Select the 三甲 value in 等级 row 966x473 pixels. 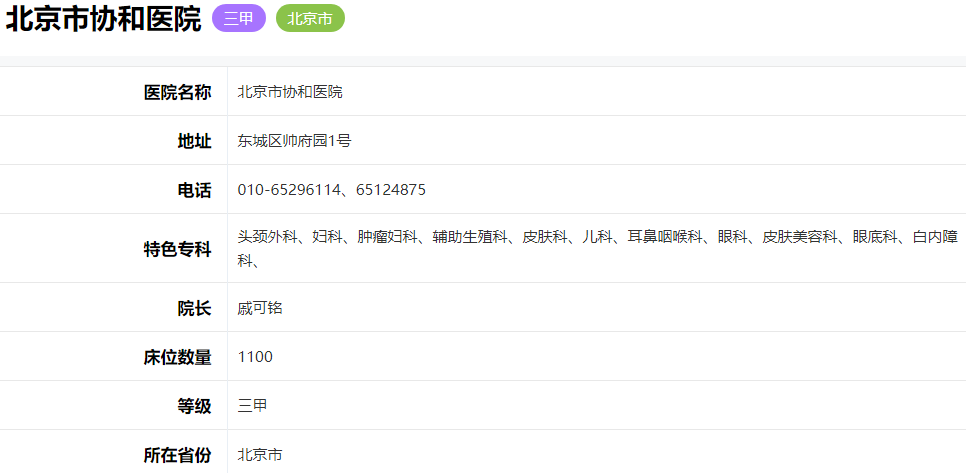coord(253,406)
